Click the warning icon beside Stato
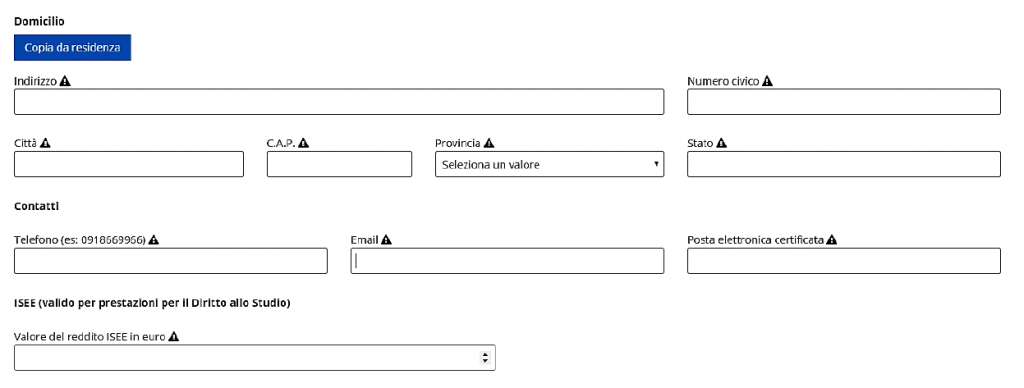This screenshot has height=388, width=1024. (x=722, y=143)
